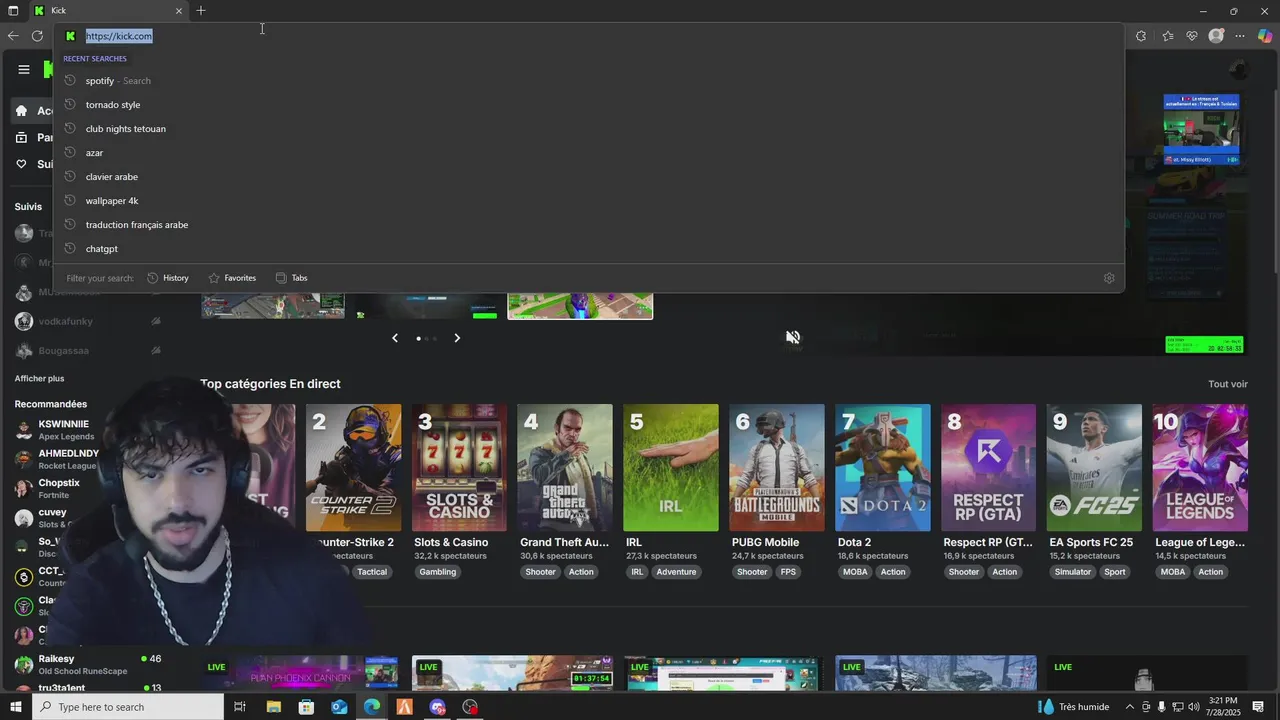Select 'tornado style' recent search
1280x720 pixels.
[588, 105]
